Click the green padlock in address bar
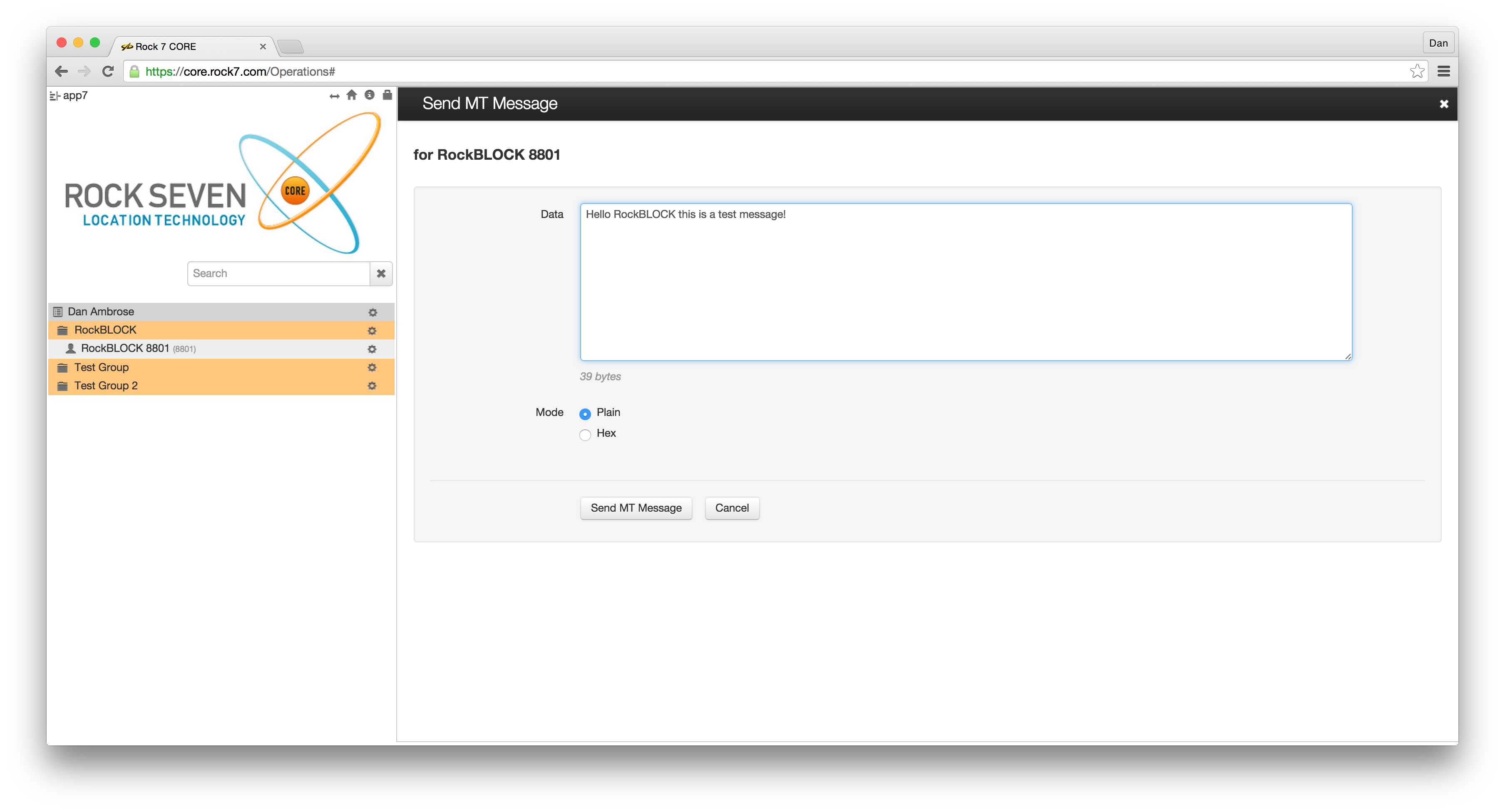1505x812 pixels. (x=134, y=71)
